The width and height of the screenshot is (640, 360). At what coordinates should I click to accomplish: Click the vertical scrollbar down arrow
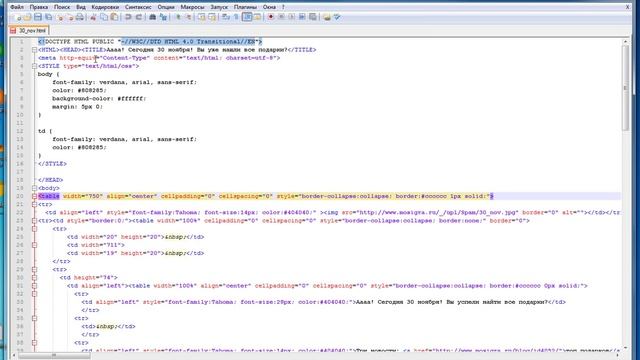(x=625, y=348)
